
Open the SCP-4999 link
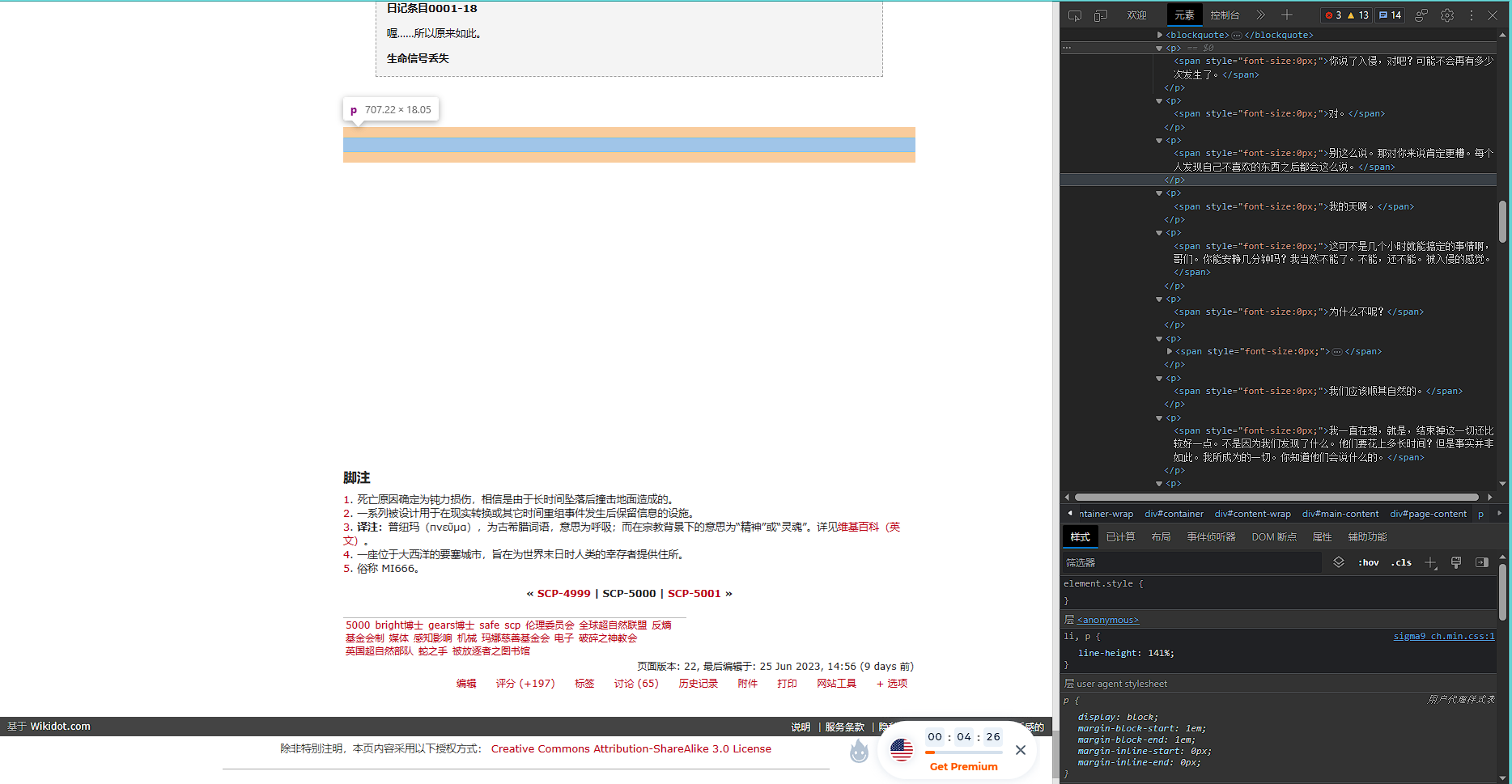point(564,594)
